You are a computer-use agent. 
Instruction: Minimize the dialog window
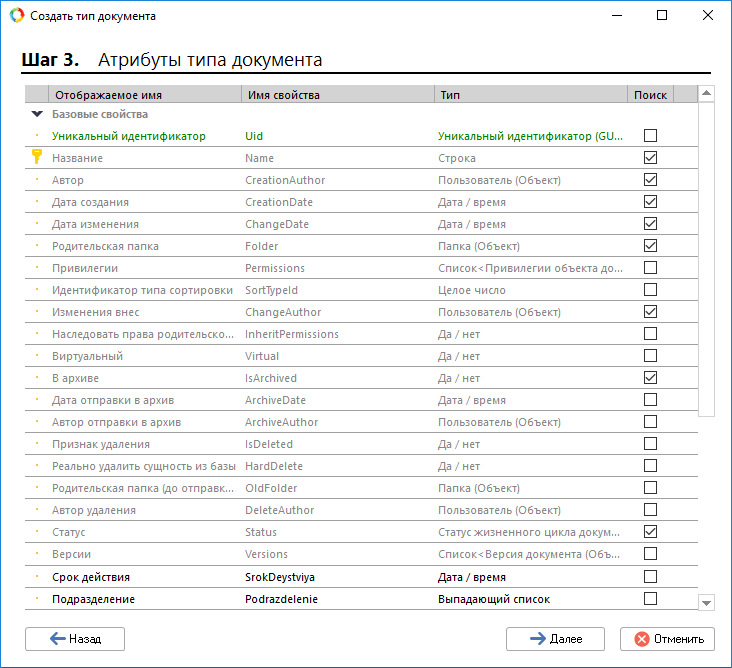pyautogui.click(x=616, y=16)
